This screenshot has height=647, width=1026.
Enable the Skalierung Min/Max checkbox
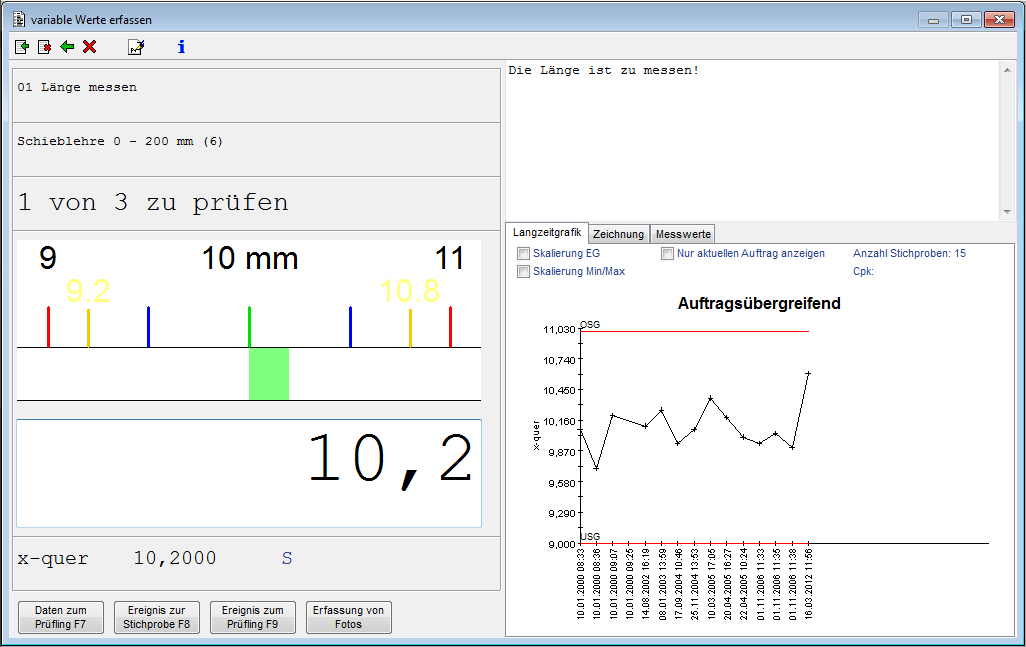523,271
